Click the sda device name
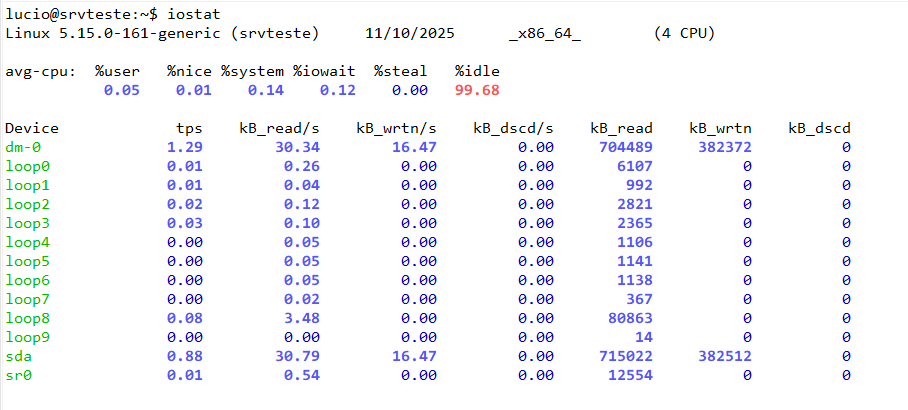Image resolution: width=908 pixels, height=410 pixels. (x=19, y=357)
